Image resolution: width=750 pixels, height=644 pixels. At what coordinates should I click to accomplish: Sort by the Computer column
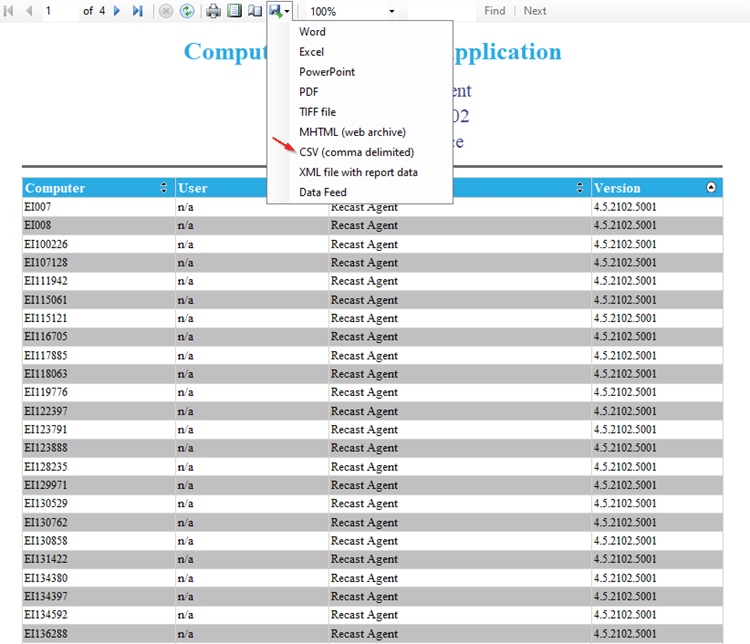click(x=164, y=188)
